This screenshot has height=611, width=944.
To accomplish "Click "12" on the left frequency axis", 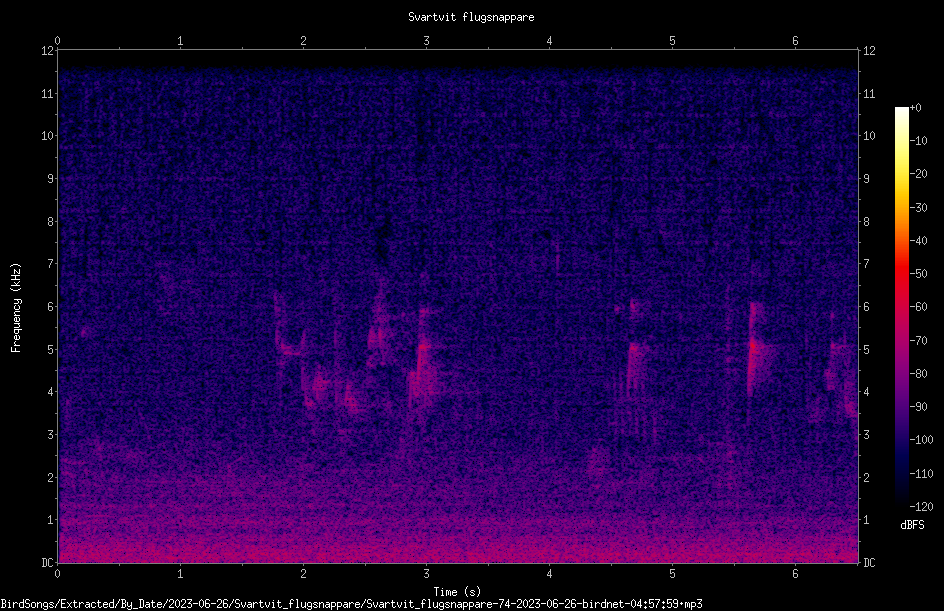I will tap(47, 51).
